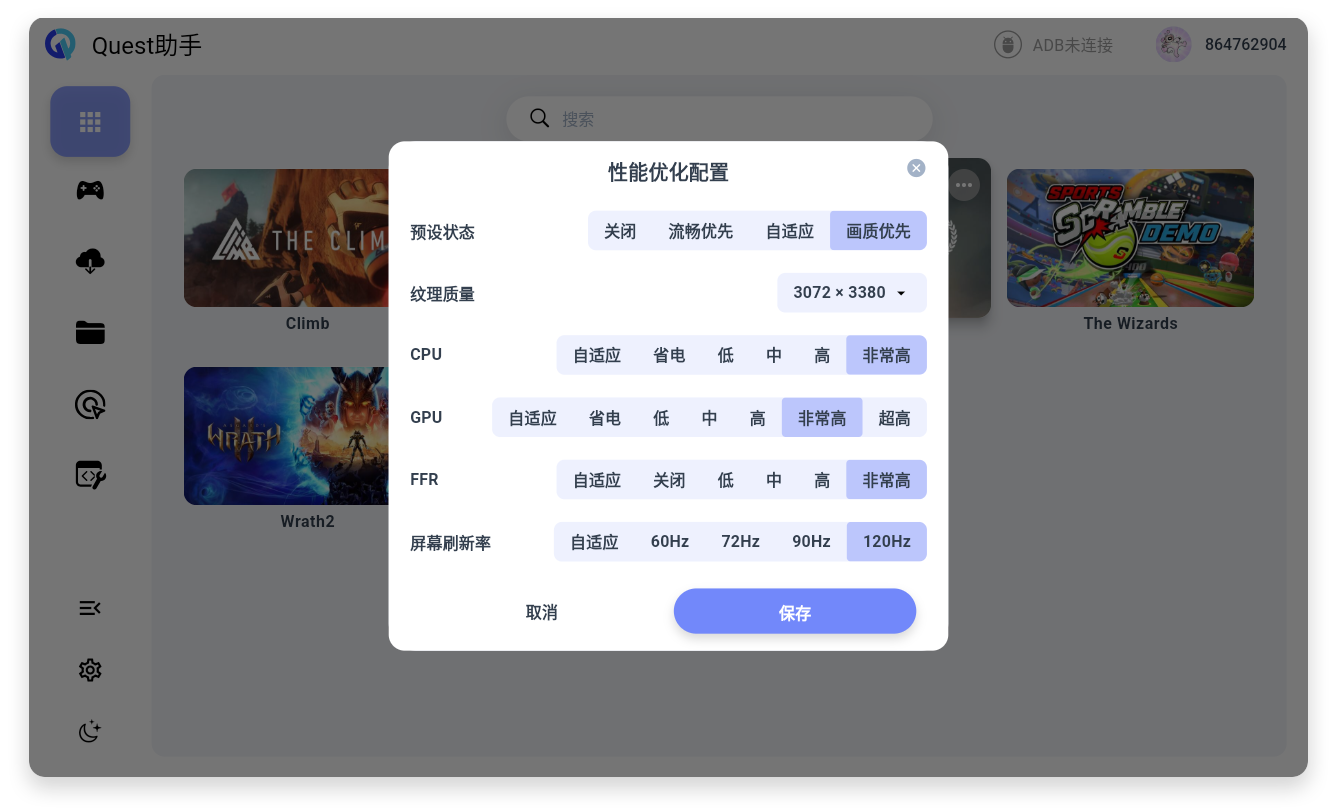Image resolution: width=1337 pixels, height=809 pixels.
Task: Open the game controller sidebar section
Action: coord(90,190)
